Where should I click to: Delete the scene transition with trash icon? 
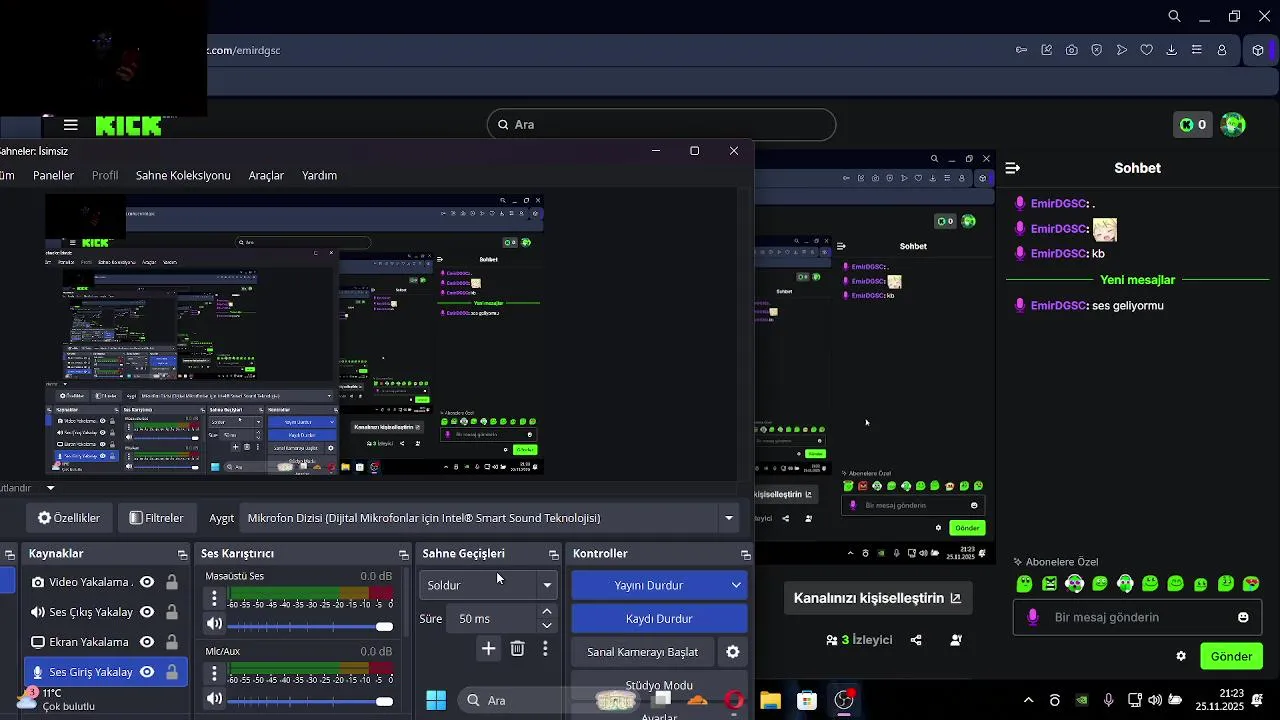tap(517, 649)
